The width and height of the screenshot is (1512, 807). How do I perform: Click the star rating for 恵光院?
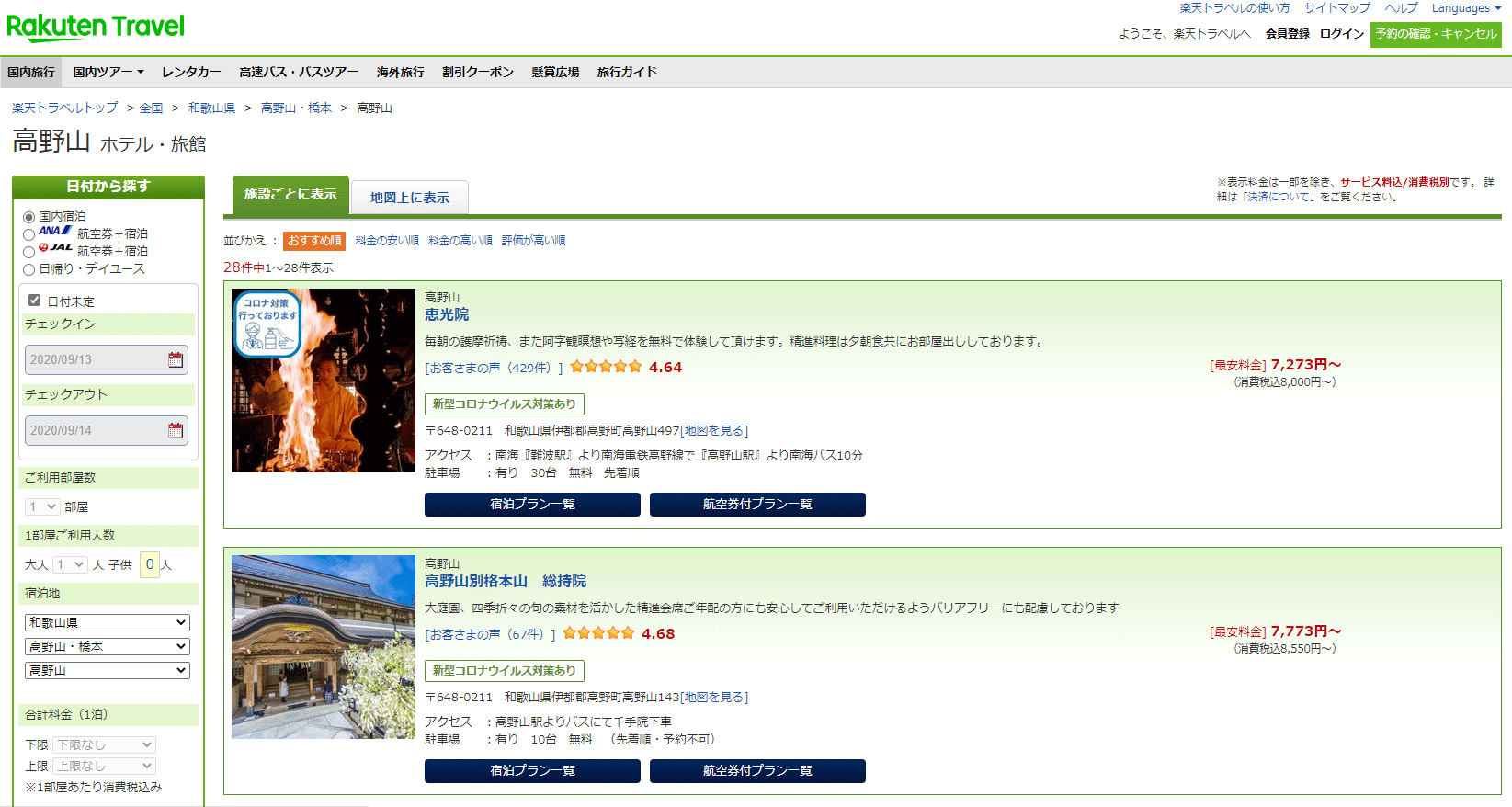point(606,367)
